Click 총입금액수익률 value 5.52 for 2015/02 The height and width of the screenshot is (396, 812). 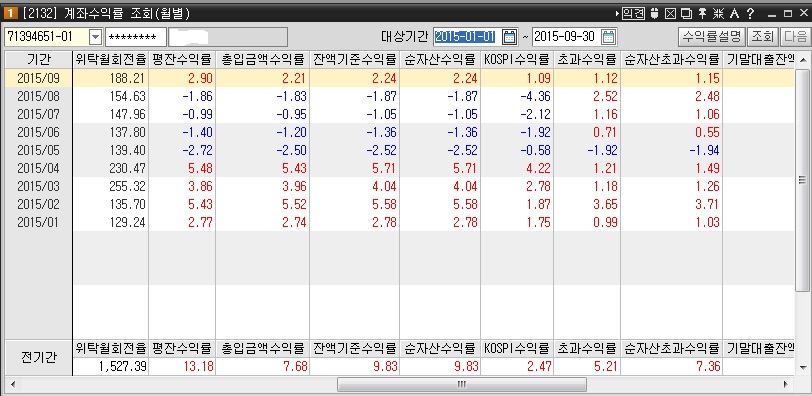293,204
